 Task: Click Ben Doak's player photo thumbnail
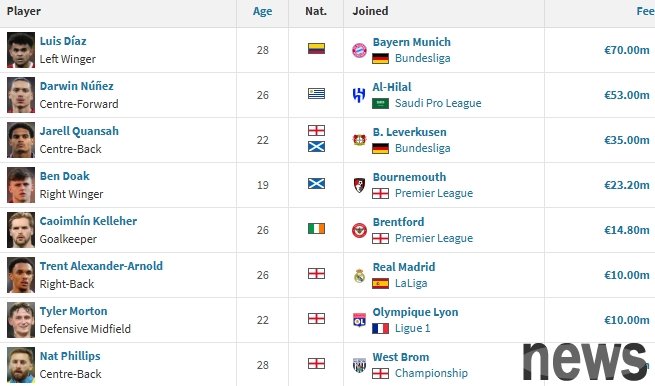[21, 185]
